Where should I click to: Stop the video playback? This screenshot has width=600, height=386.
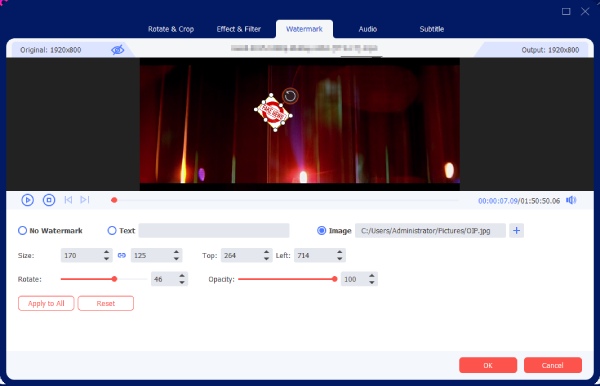(x=49, y=200)
